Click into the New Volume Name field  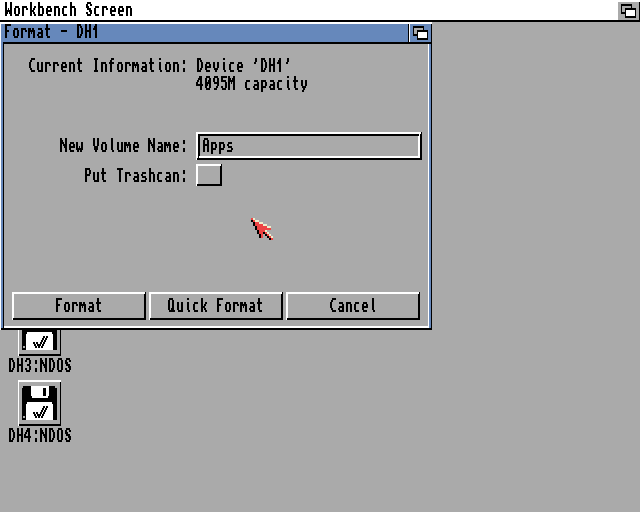pyautogui.click(x=309, y=146)
